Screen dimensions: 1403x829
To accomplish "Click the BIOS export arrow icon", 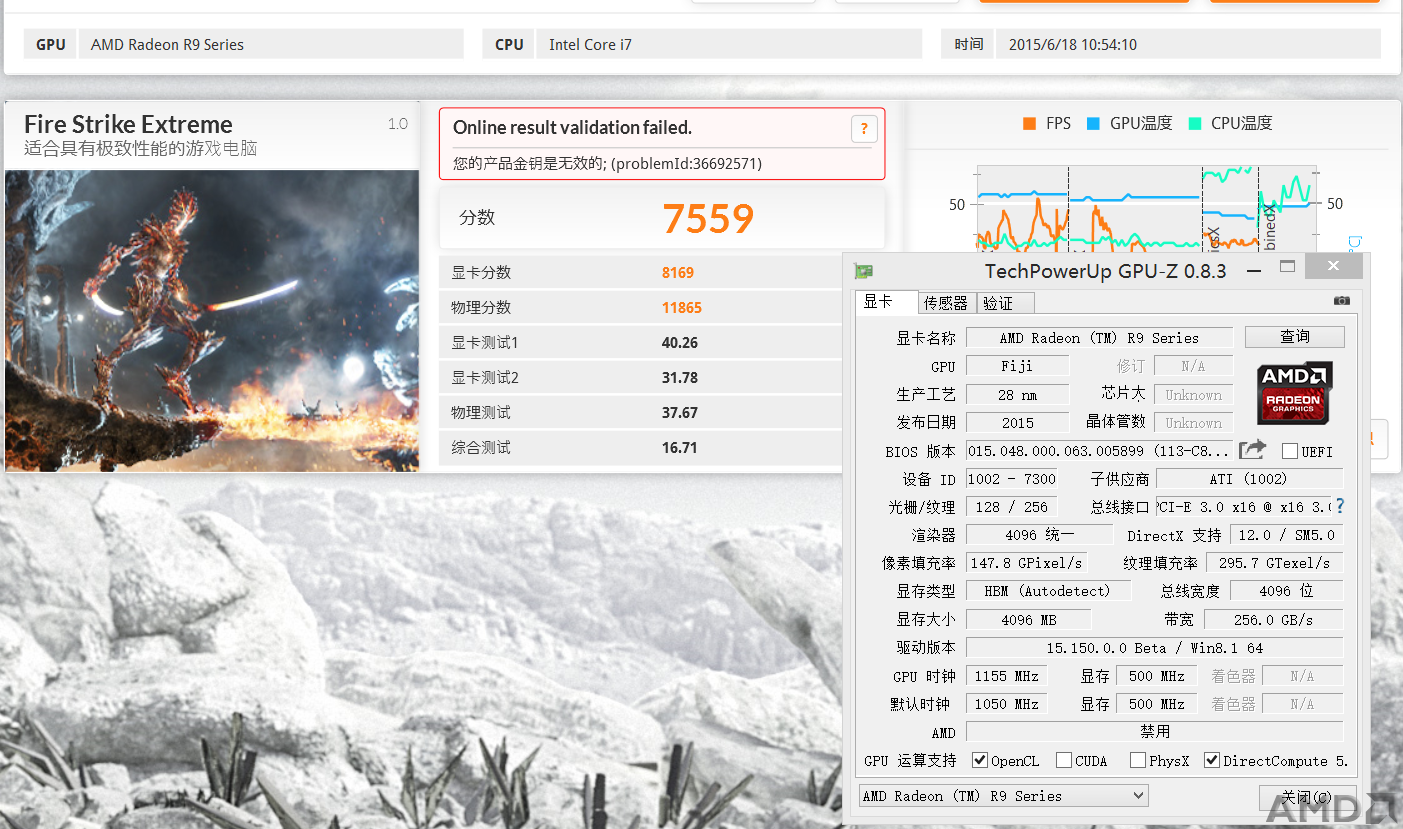I will tap(1253, 450).
